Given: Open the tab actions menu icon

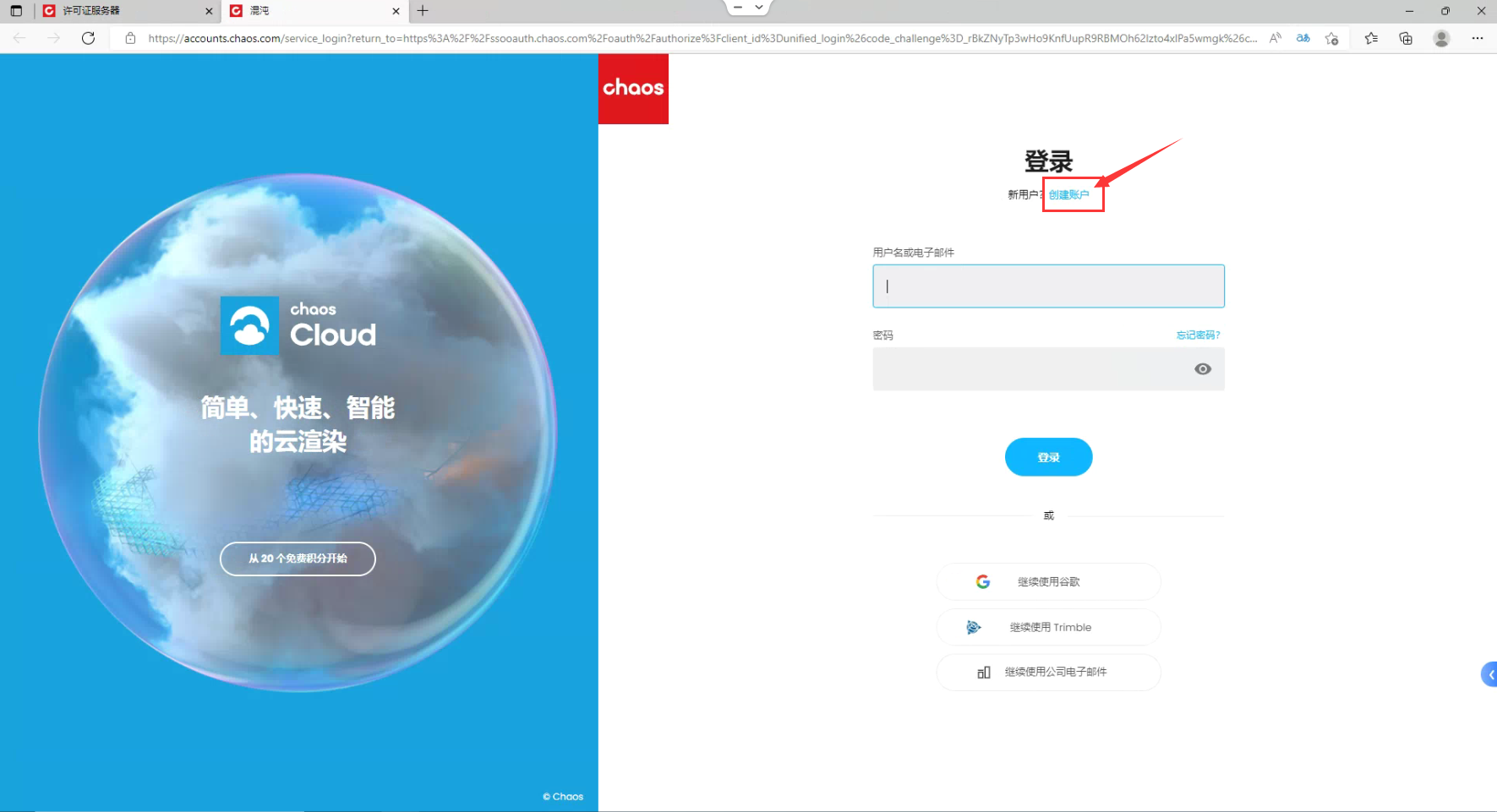Looking at the screenshot, I should coord(16,11).
